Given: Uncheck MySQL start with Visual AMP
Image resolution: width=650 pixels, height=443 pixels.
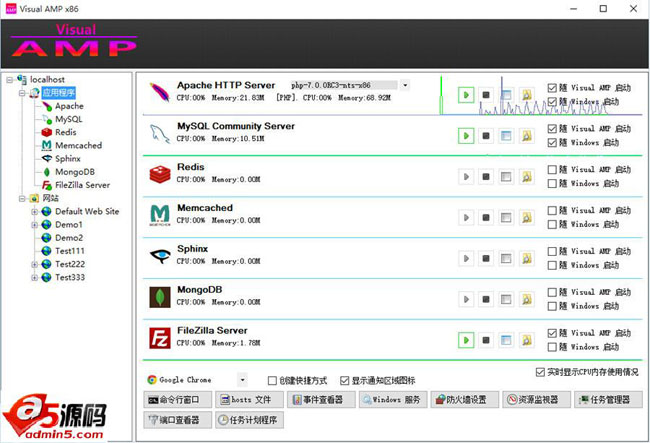Looking at the screenshot, I should pos(552,128).
